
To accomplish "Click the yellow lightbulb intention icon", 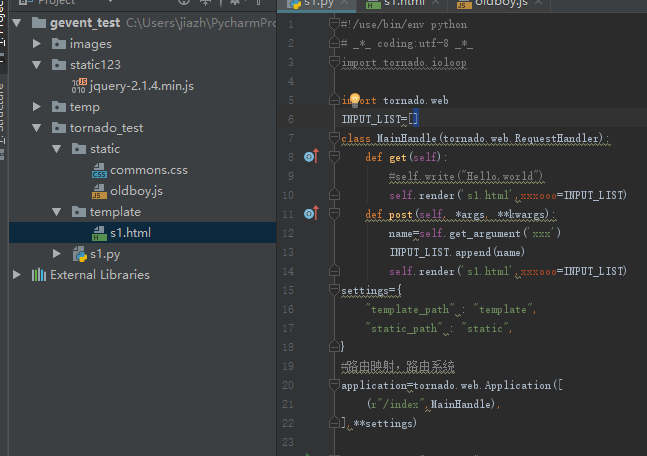I will 353,99.
